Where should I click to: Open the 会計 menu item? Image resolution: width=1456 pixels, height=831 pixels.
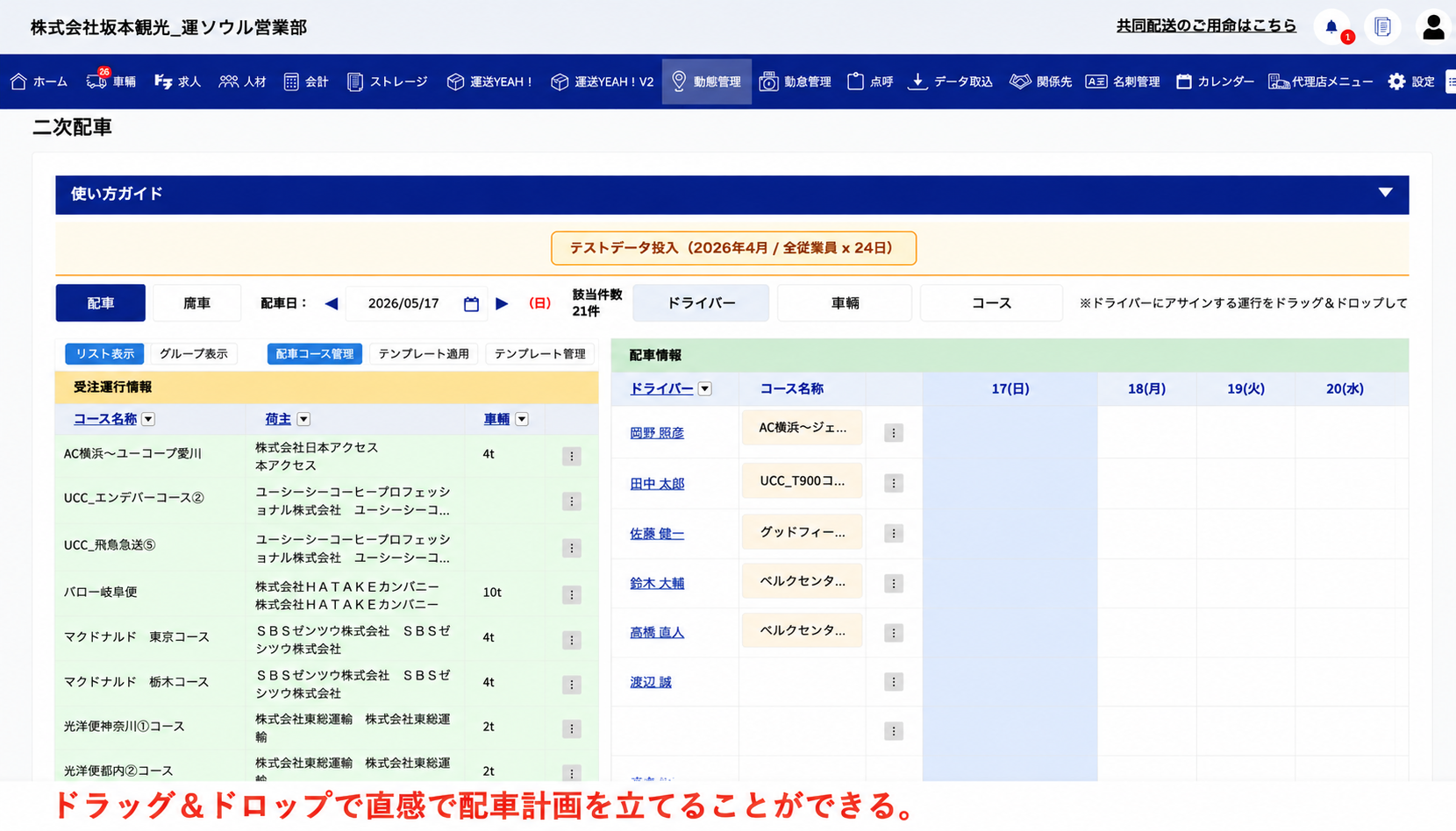[x=306, y=82]
